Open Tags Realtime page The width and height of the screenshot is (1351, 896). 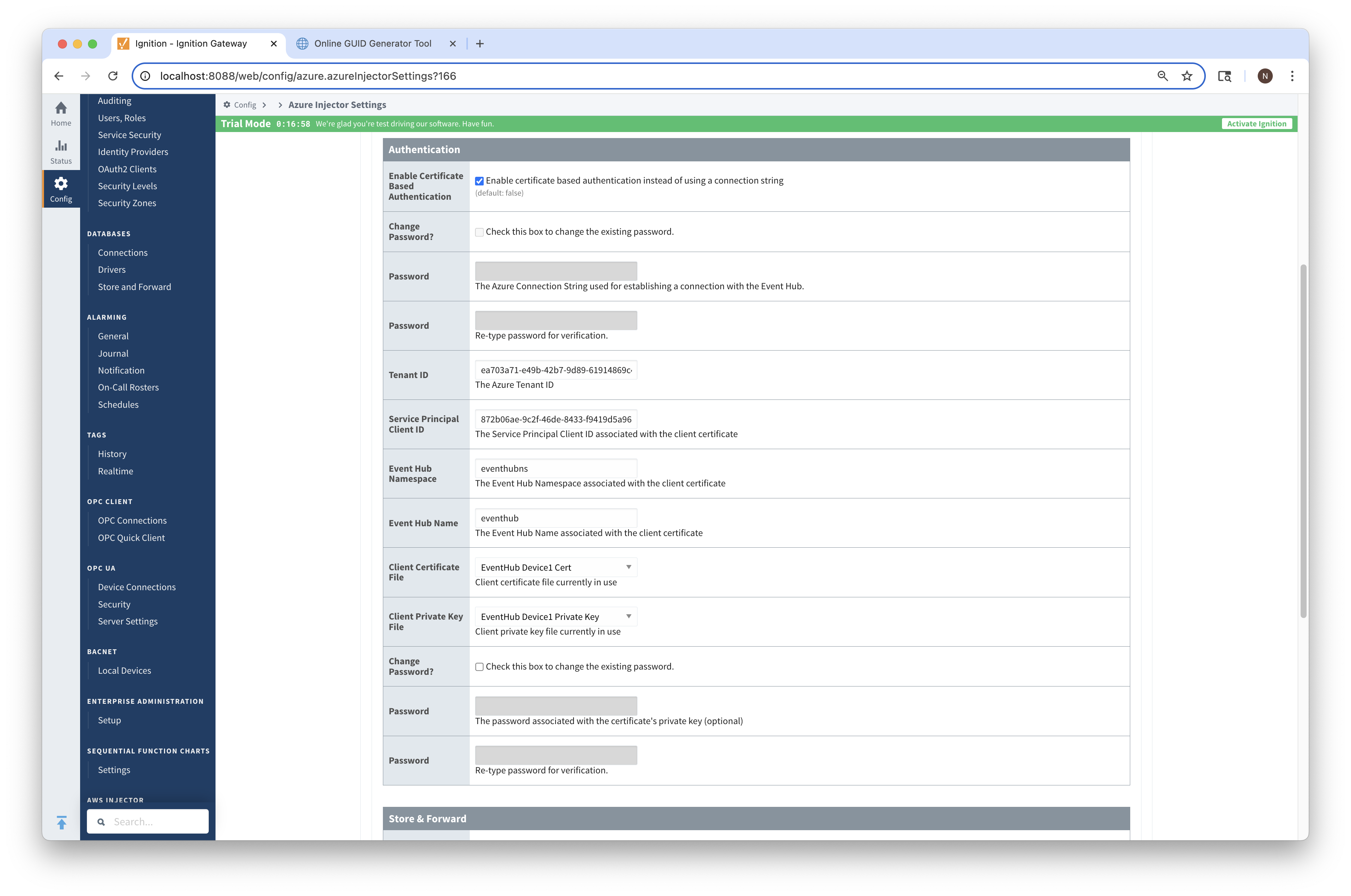115,471
